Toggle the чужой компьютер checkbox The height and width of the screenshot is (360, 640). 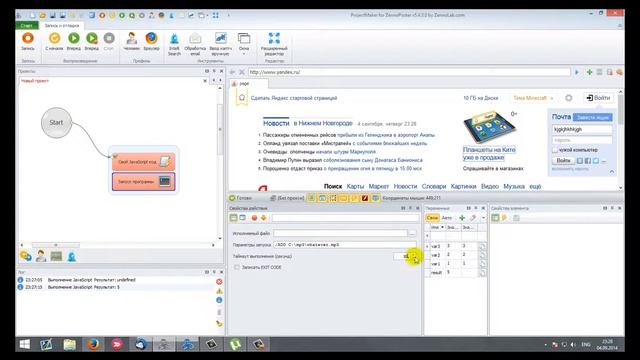pos(555,150)
